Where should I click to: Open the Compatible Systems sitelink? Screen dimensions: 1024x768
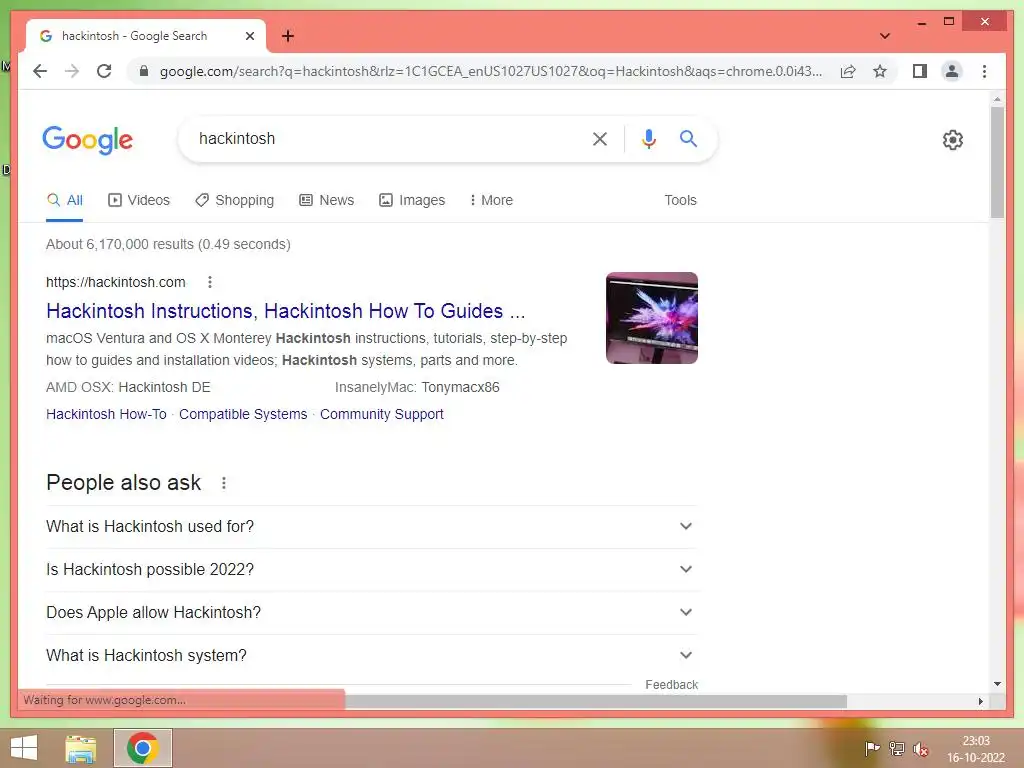click(x=243, y=414)
